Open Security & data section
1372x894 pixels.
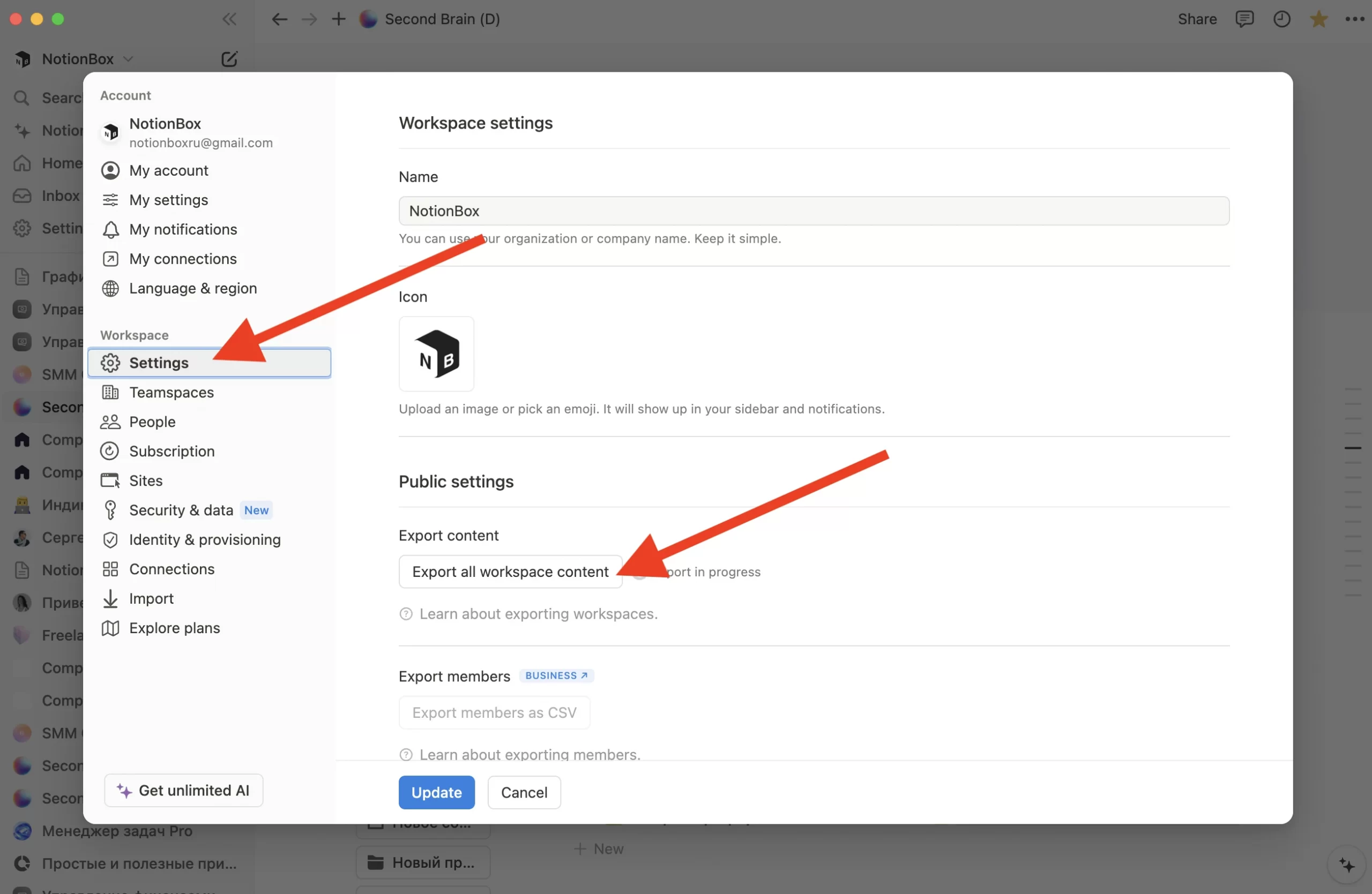coord(208,510)
